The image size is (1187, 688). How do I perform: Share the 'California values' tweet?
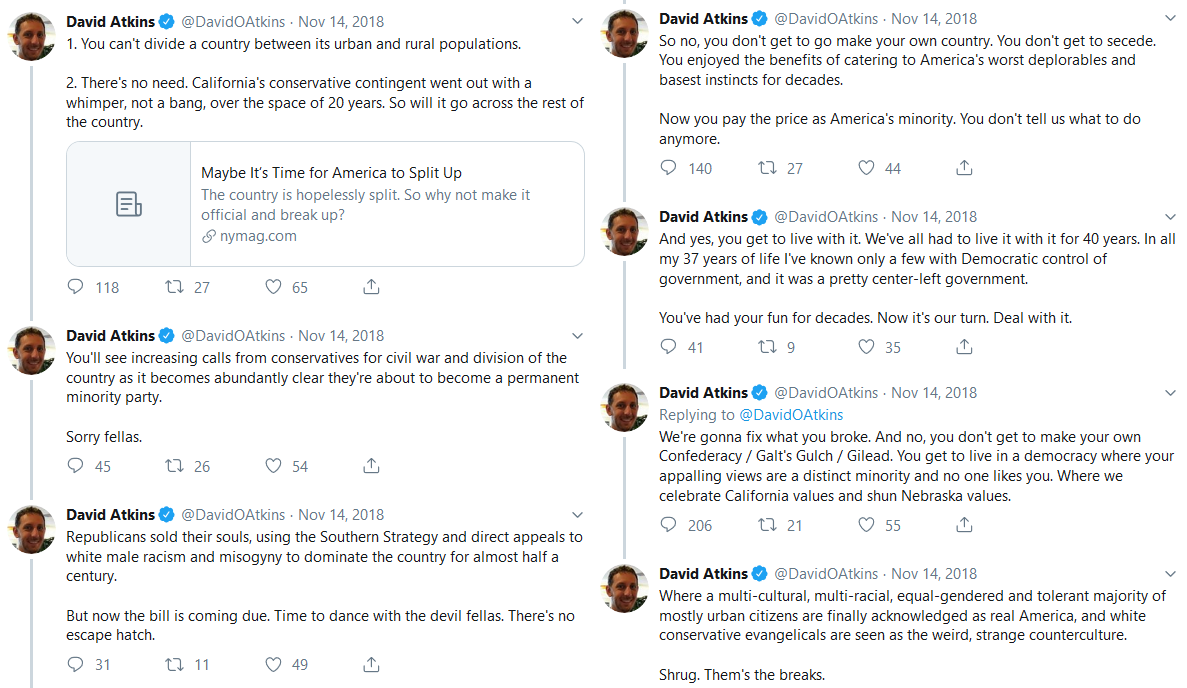(964, 525)
